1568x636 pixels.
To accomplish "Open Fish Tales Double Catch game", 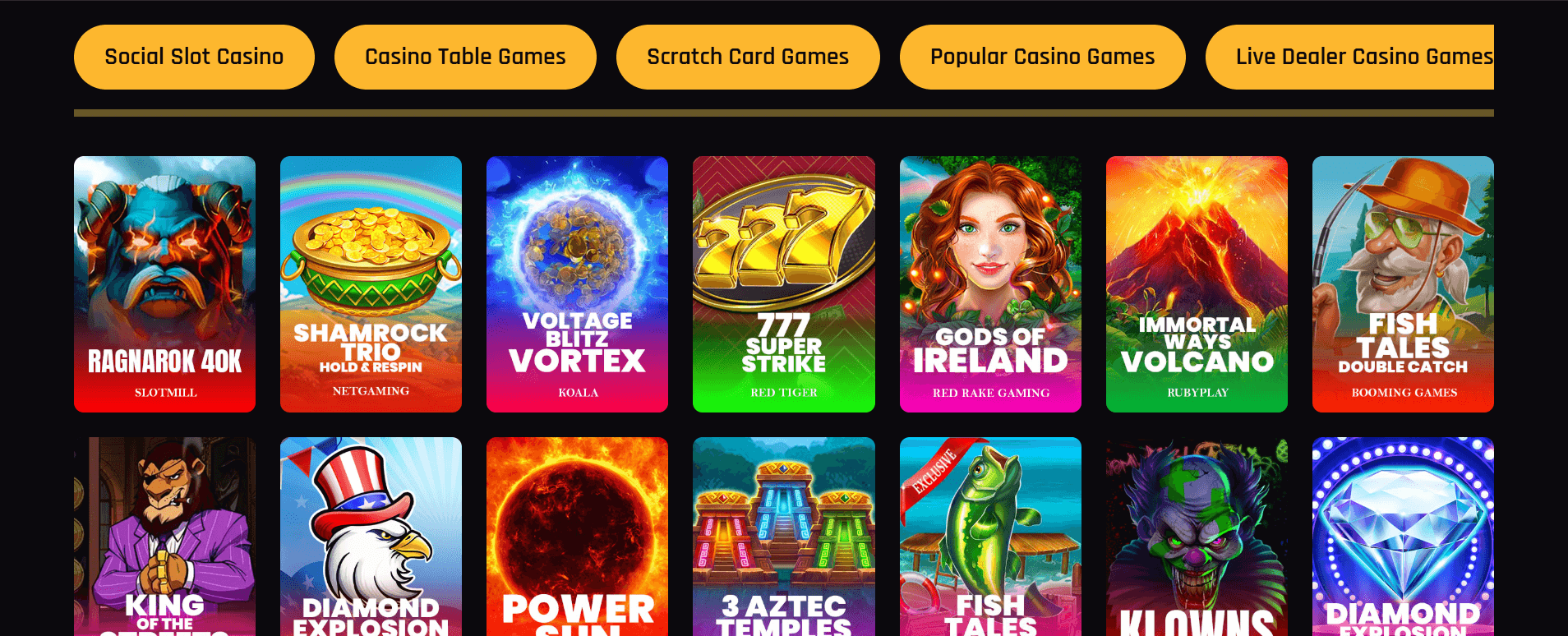I will pyautogui.click(x=1403, y=284).
